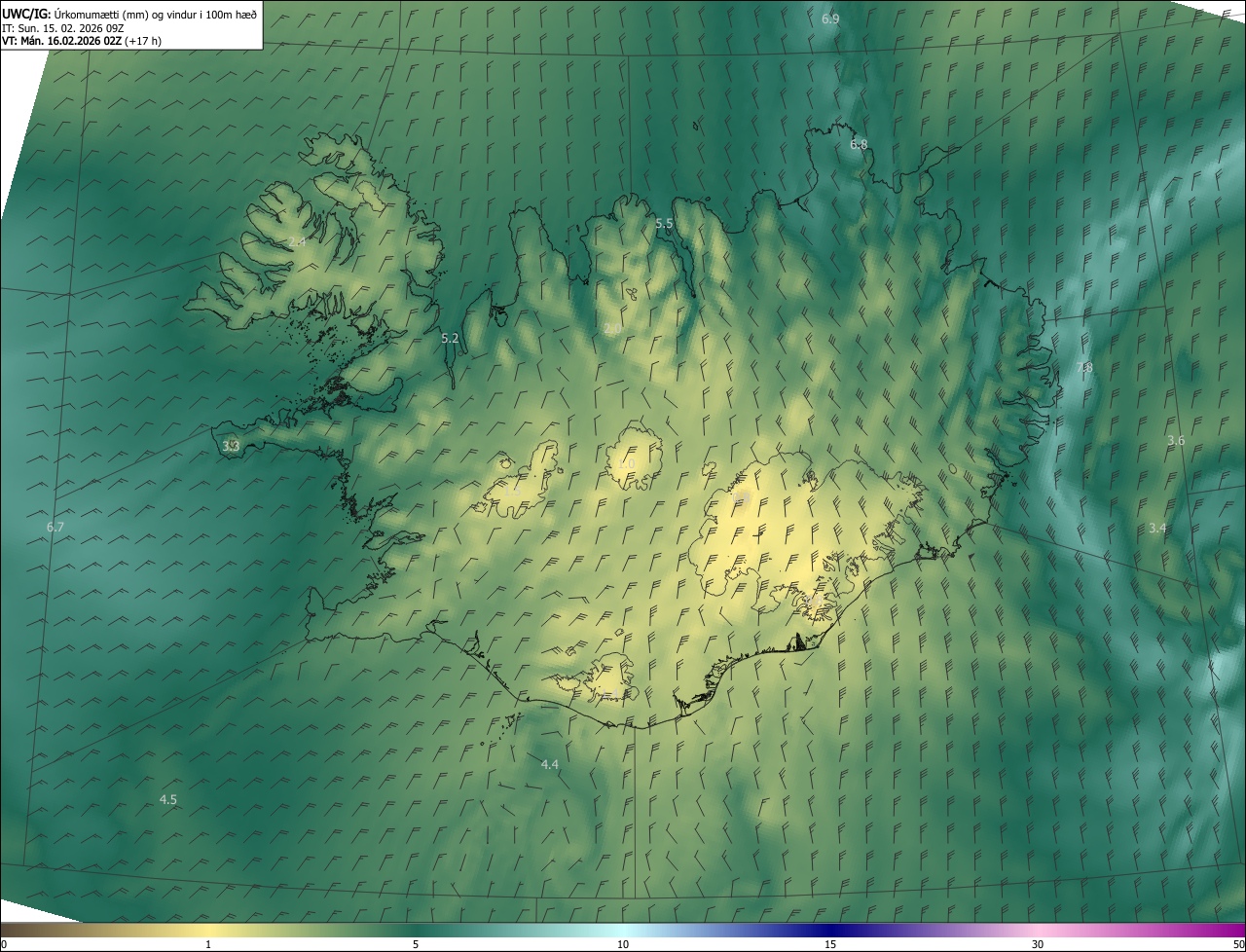Click the 3.4 value label on the map
The image size is (1246, 952).
[1157, 529]
